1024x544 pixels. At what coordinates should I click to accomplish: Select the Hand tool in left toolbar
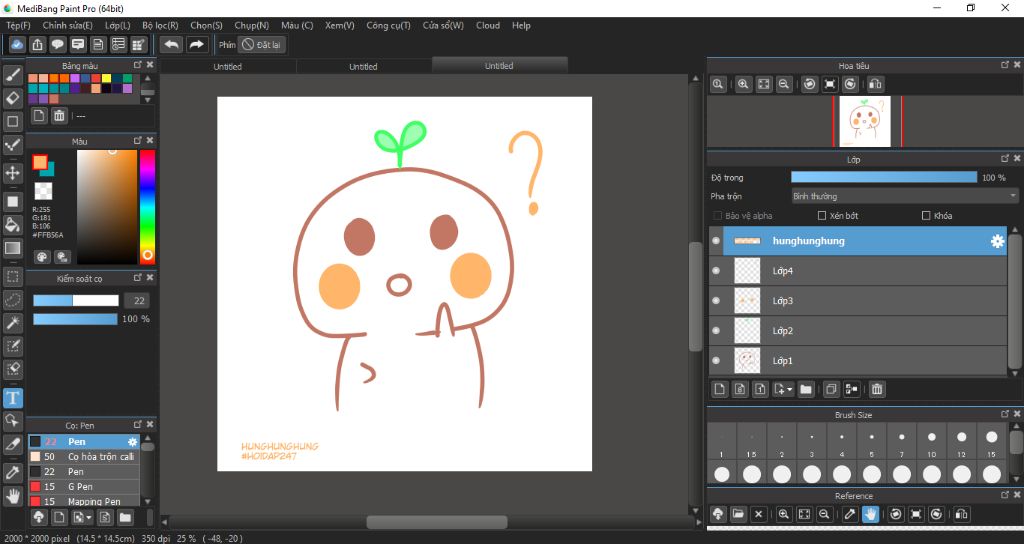click(12, 496)
